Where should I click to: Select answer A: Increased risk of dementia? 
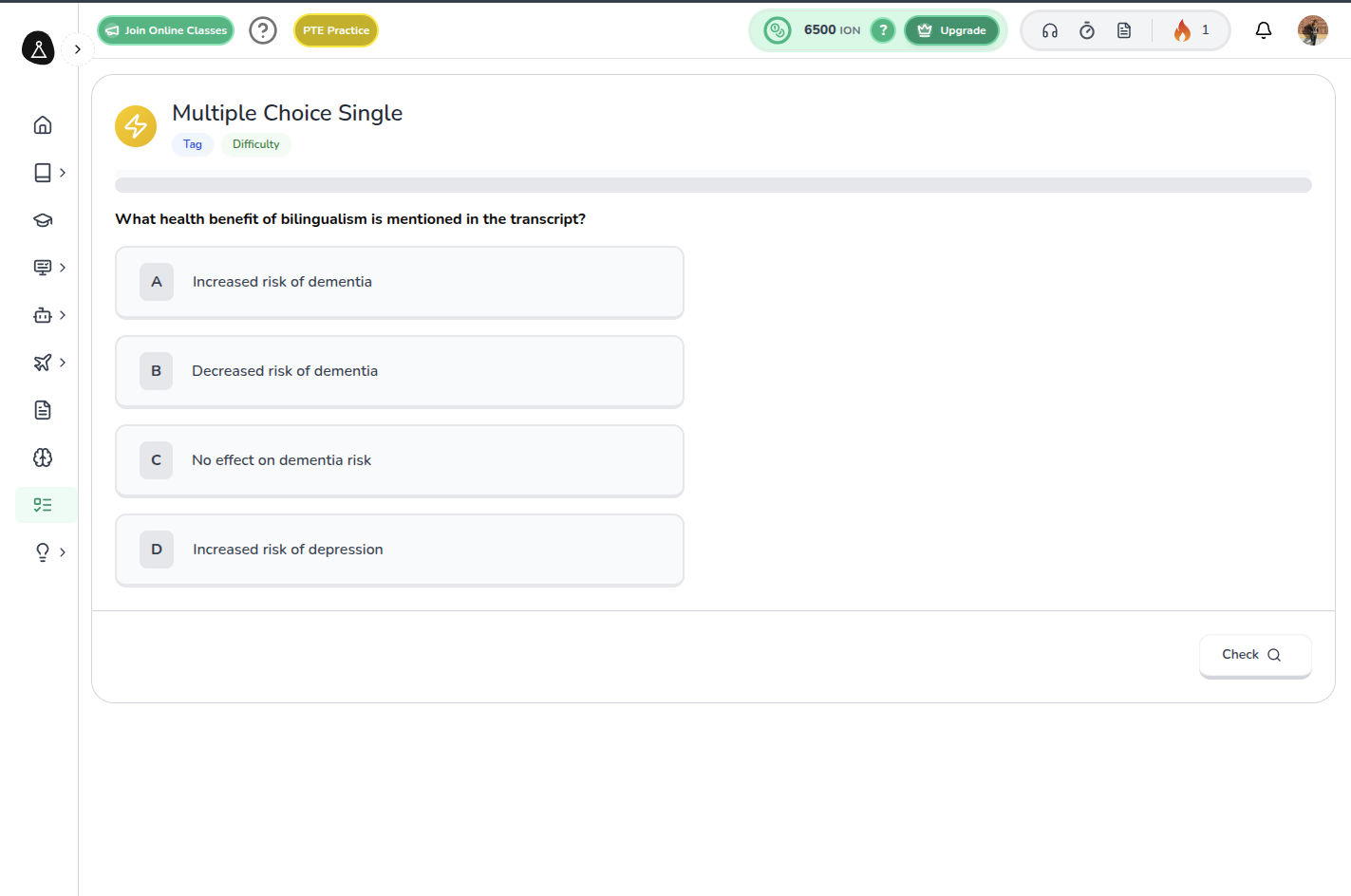[399, 282]
